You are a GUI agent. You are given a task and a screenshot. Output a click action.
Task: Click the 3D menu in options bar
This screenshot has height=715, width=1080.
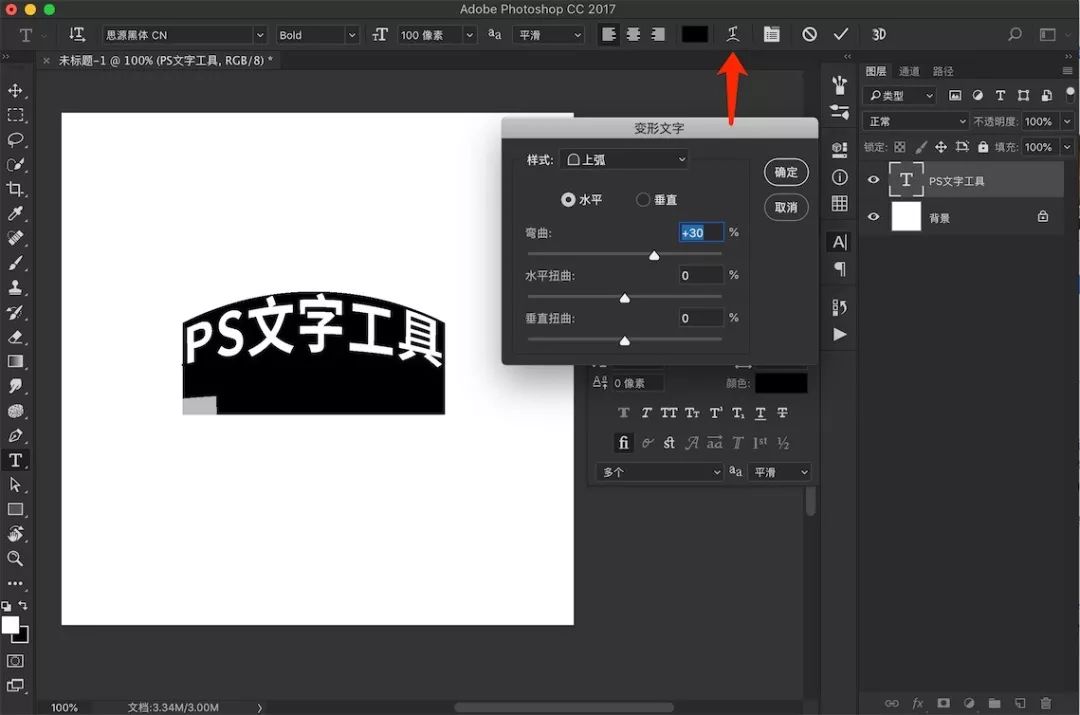tap(878, 34)
